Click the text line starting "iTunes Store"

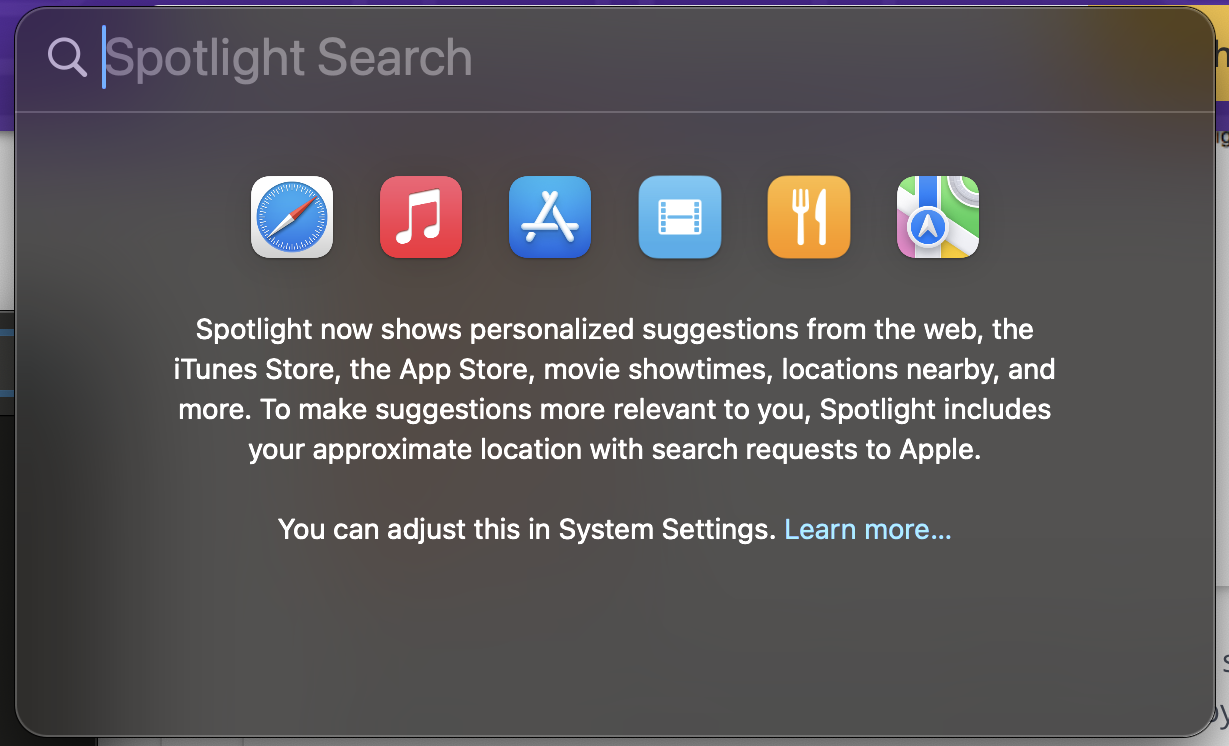(614, 369)
